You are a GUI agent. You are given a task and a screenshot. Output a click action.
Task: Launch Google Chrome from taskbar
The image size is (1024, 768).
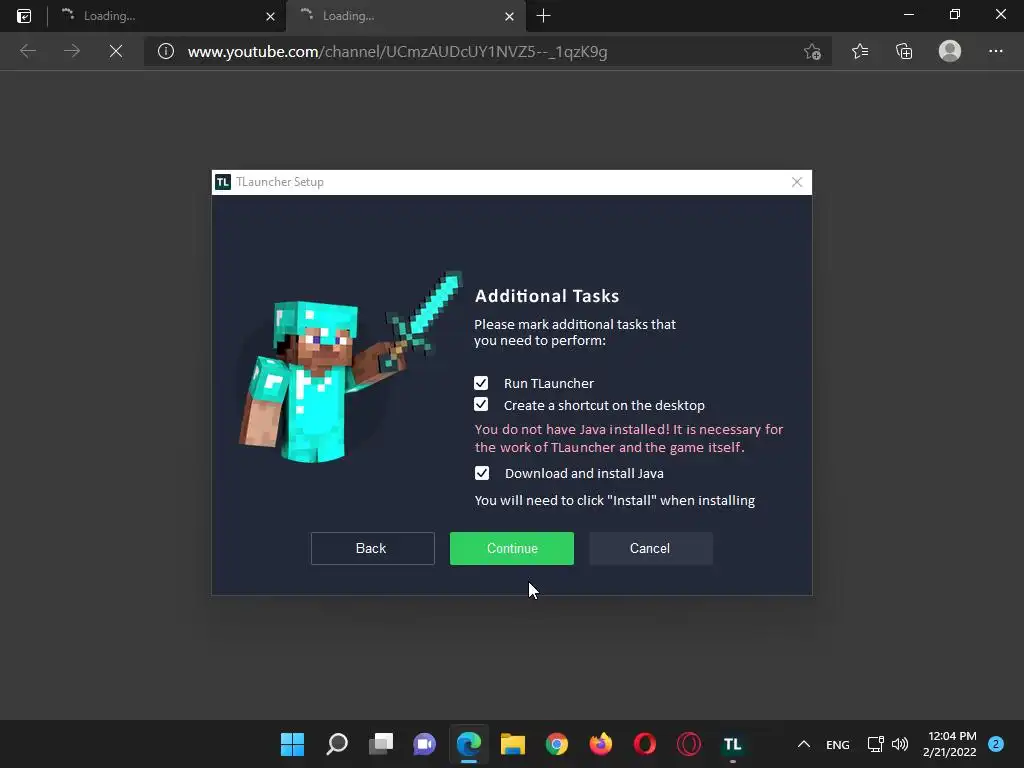tap(556, 744)
